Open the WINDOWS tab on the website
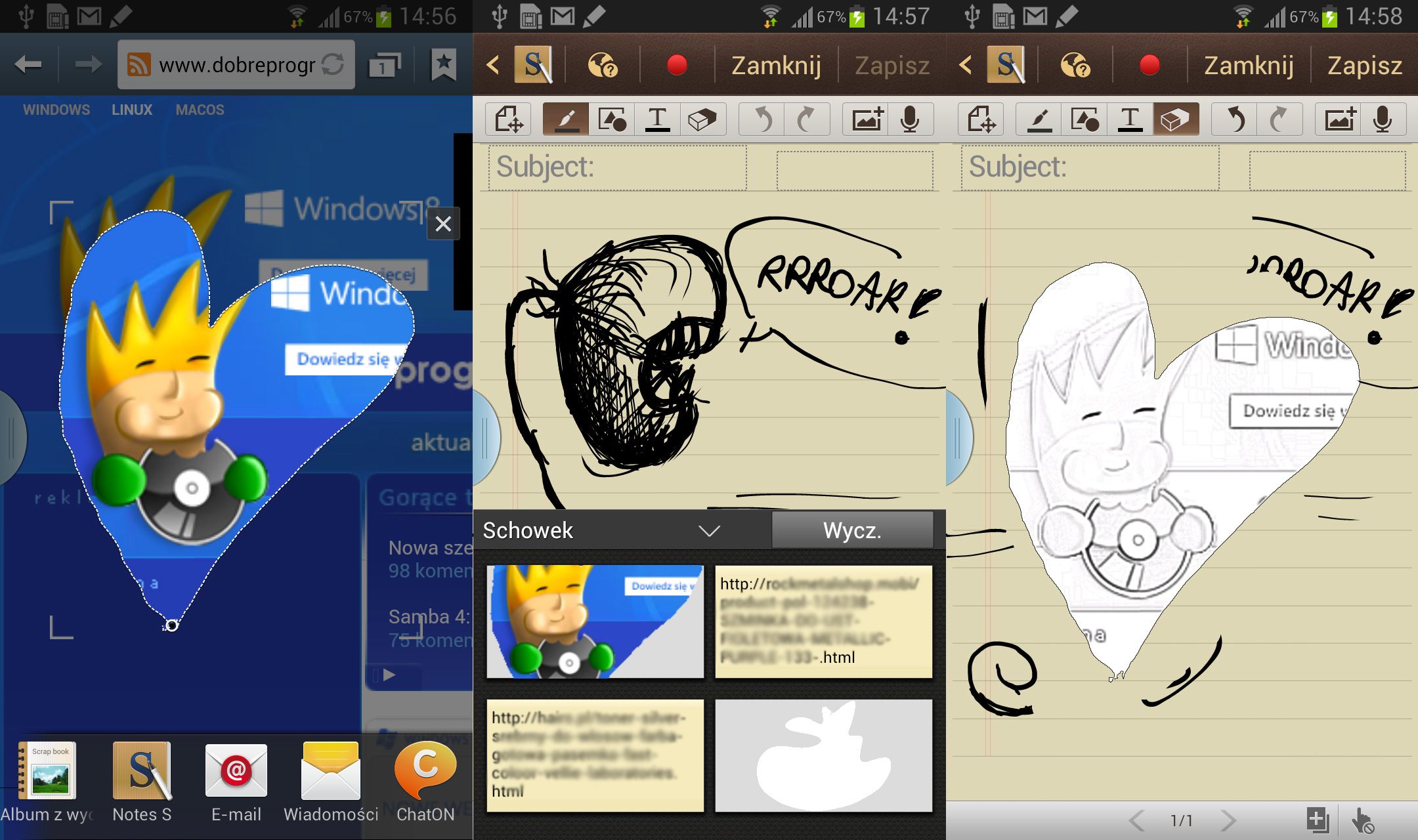 coord(56,110)
